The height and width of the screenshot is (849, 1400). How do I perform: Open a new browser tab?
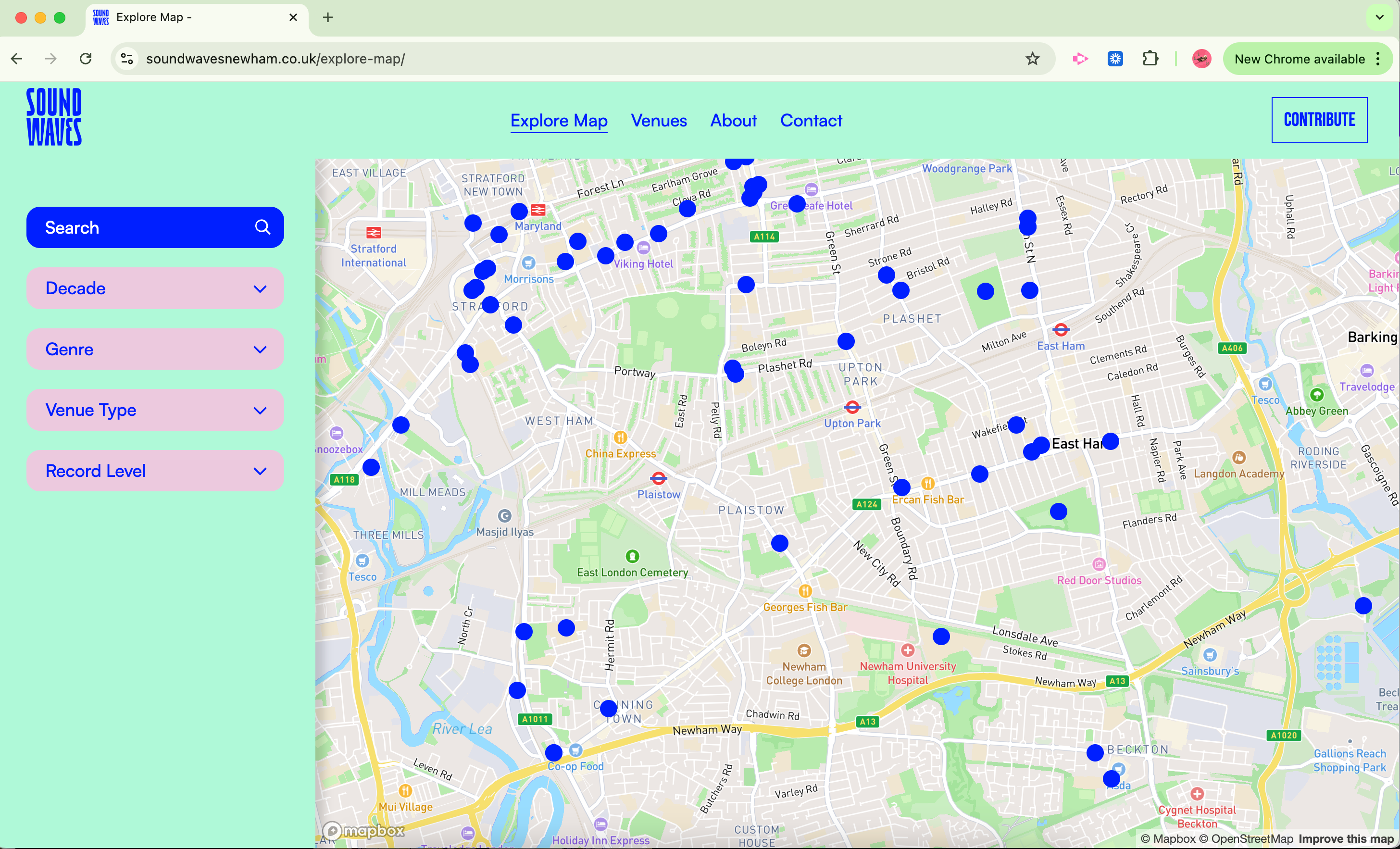coord(328,18)
